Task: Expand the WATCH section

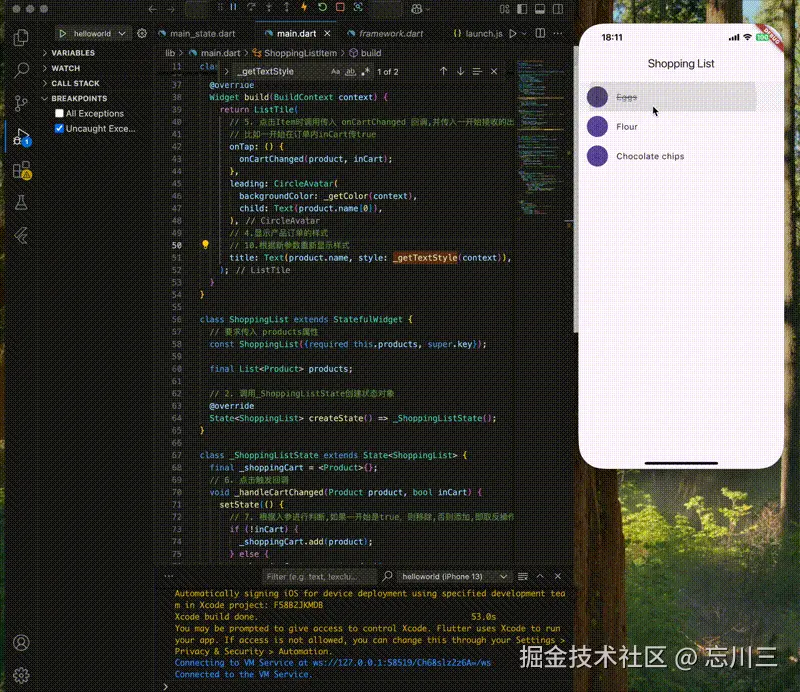Action: (66, 68)
